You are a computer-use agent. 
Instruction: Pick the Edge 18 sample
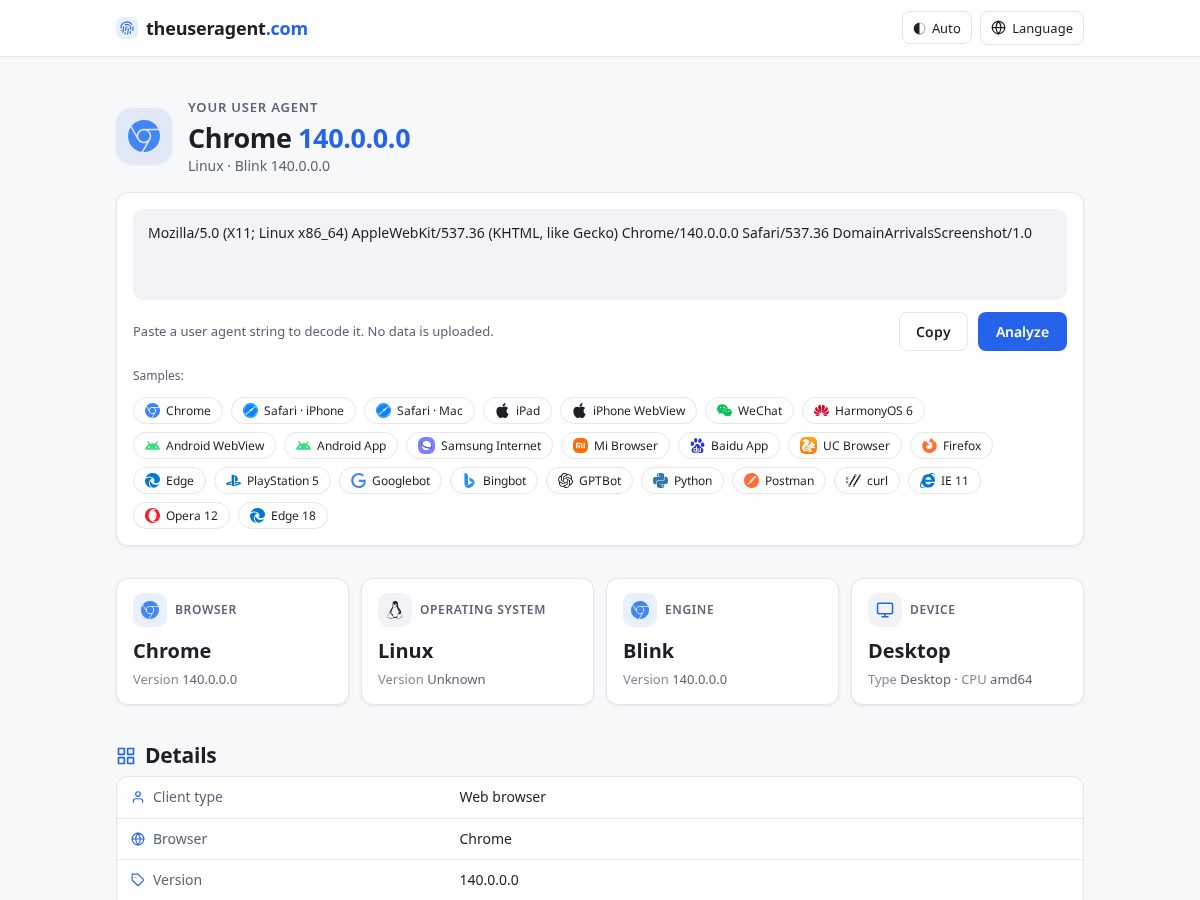point(282,516)
